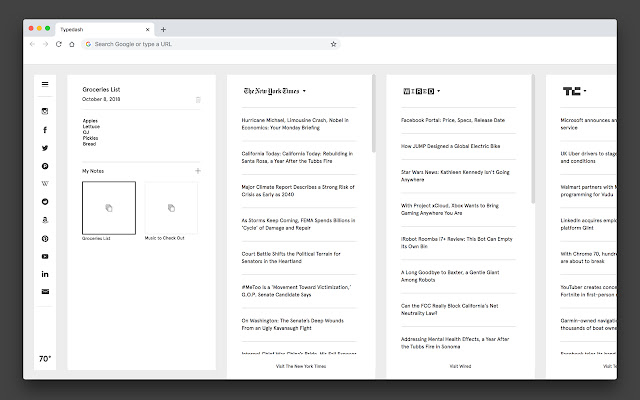Screen dimensions: 640x400
Task: Open the circular icon between Amazon and YouTube
Action: (45, 238)
